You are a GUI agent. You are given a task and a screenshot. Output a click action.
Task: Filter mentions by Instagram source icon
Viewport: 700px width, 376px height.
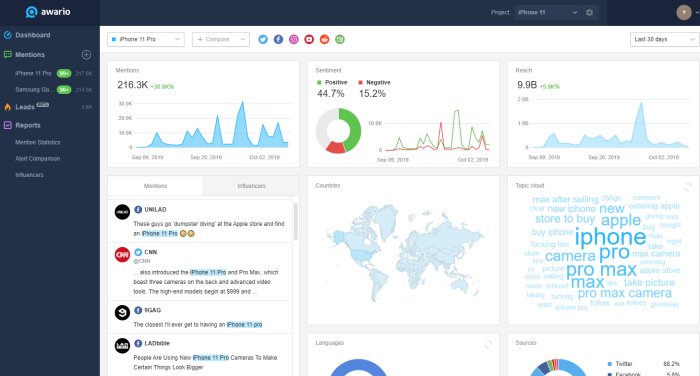click(294, 39)
